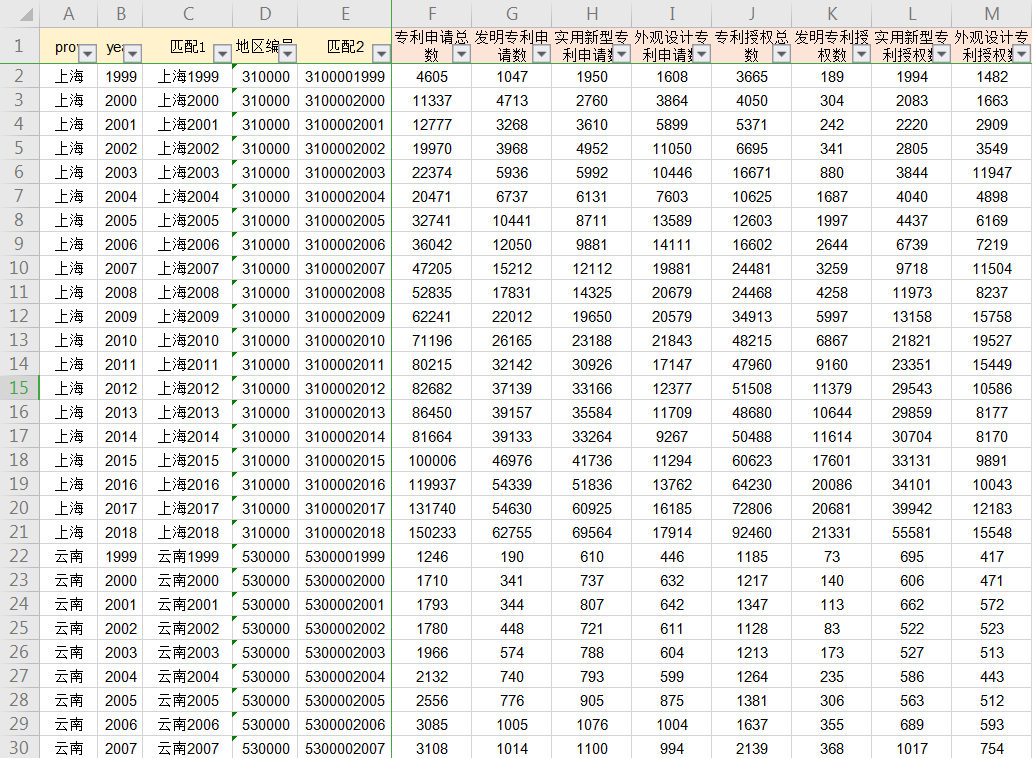This screenshot has height=758, width=1032.
Task: Select row 1 header
Action: click(19, 45)
